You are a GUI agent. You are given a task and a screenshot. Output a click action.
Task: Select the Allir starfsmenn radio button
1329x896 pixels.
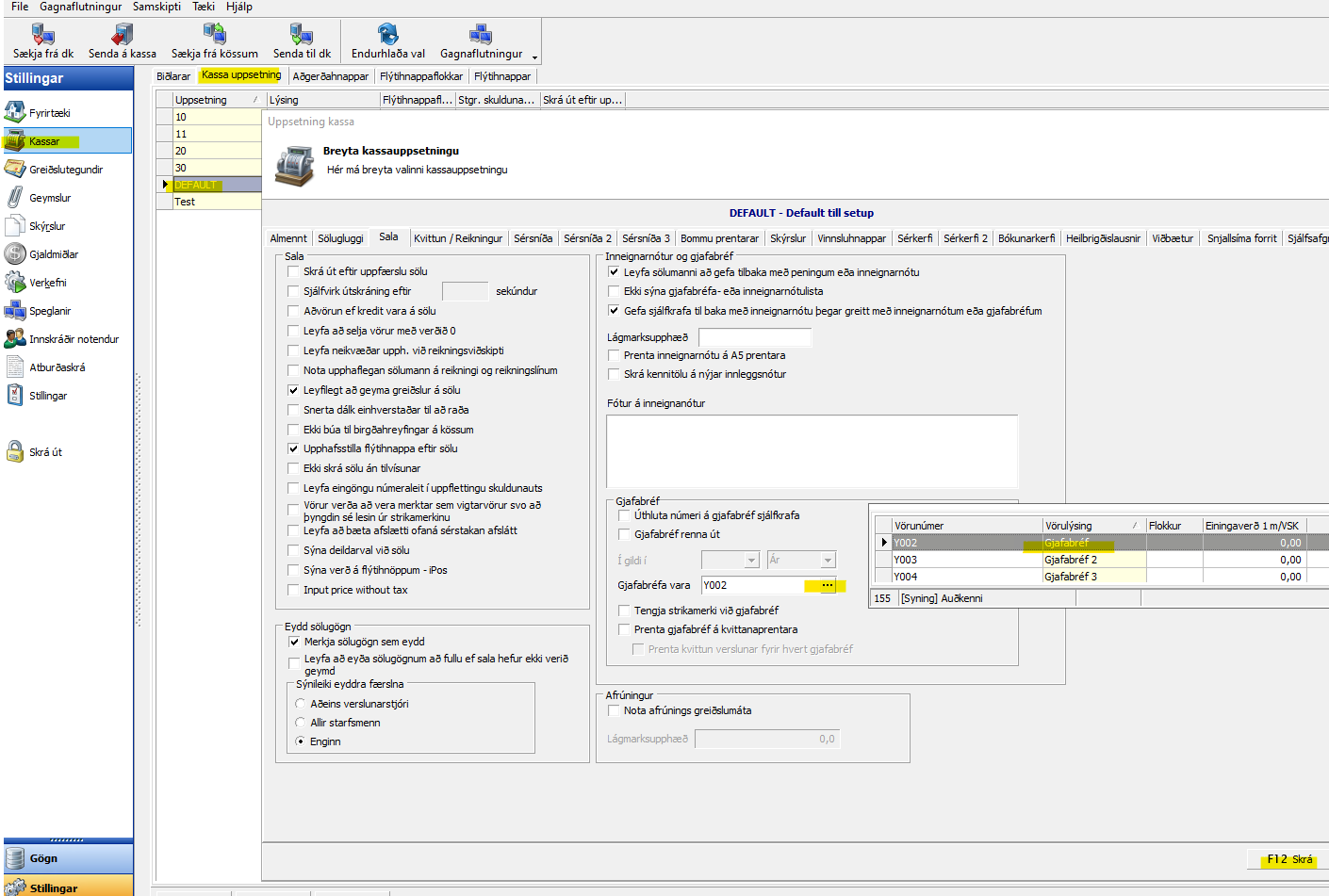[x=301, y=723]
